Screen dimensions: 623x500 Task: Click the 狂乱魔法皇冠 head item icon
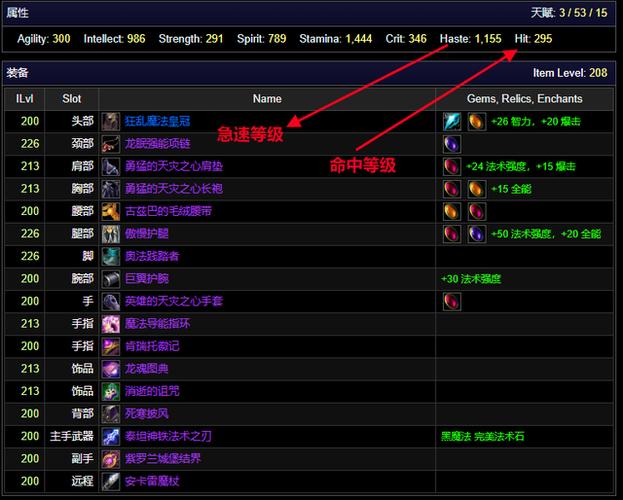pyautogui.click(x=111, y=121)
